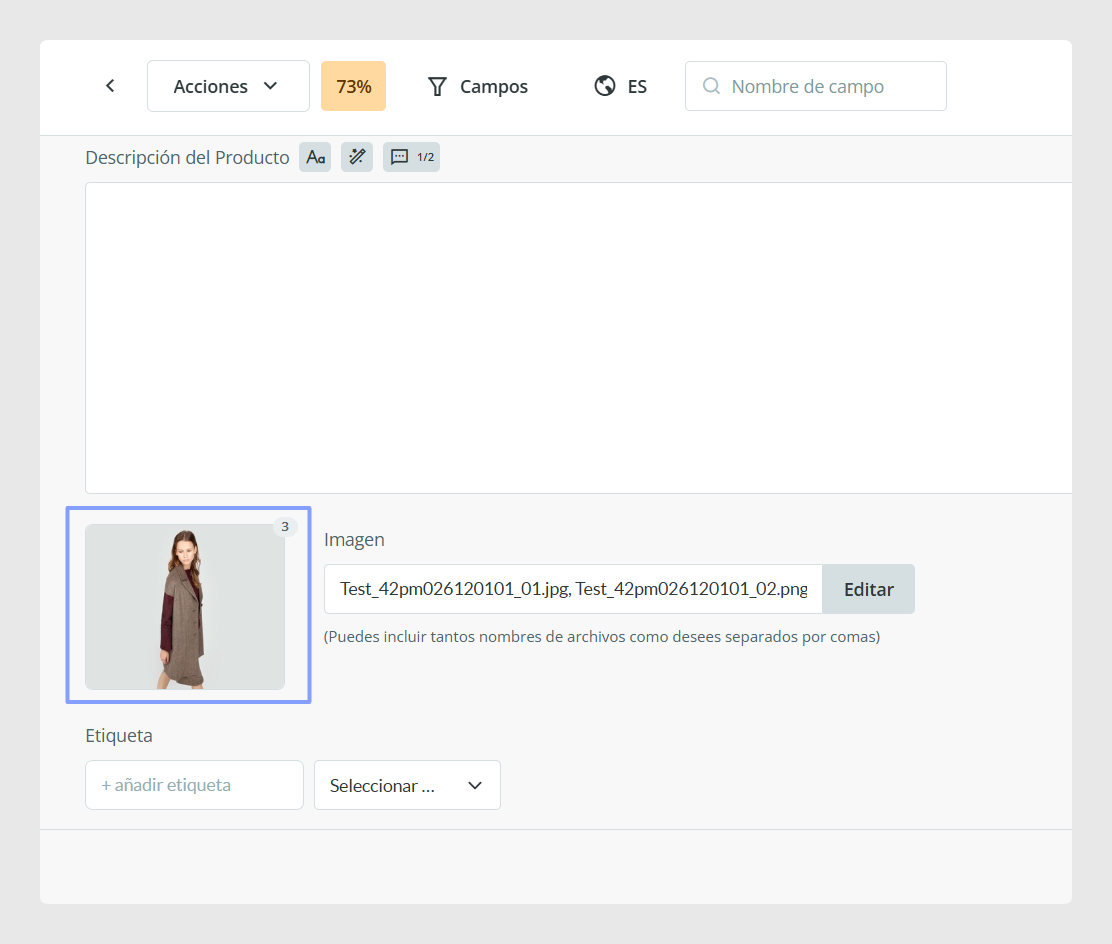Click the image count badge 3
Screen dimensions: 1112x944
[285, 526]
